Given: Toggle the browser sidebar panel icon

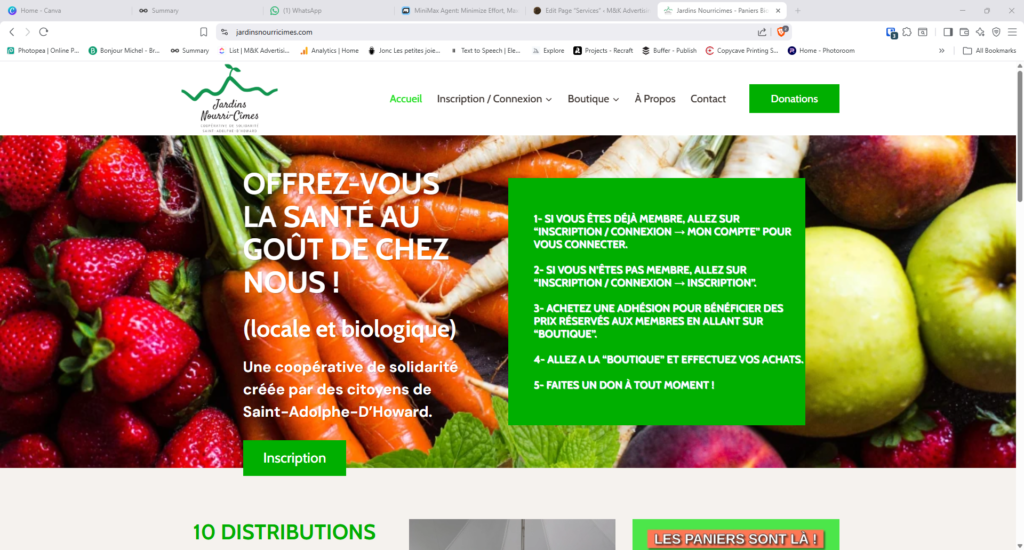Looking at the screenshot, I should click(948, 32).
